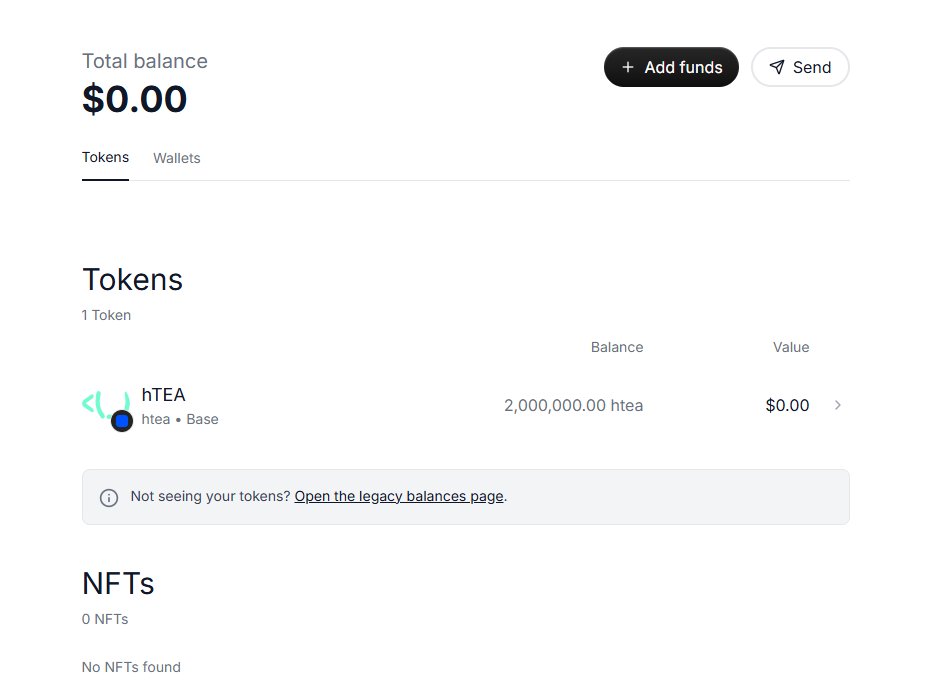Click the info circle icon

point(108,498)
